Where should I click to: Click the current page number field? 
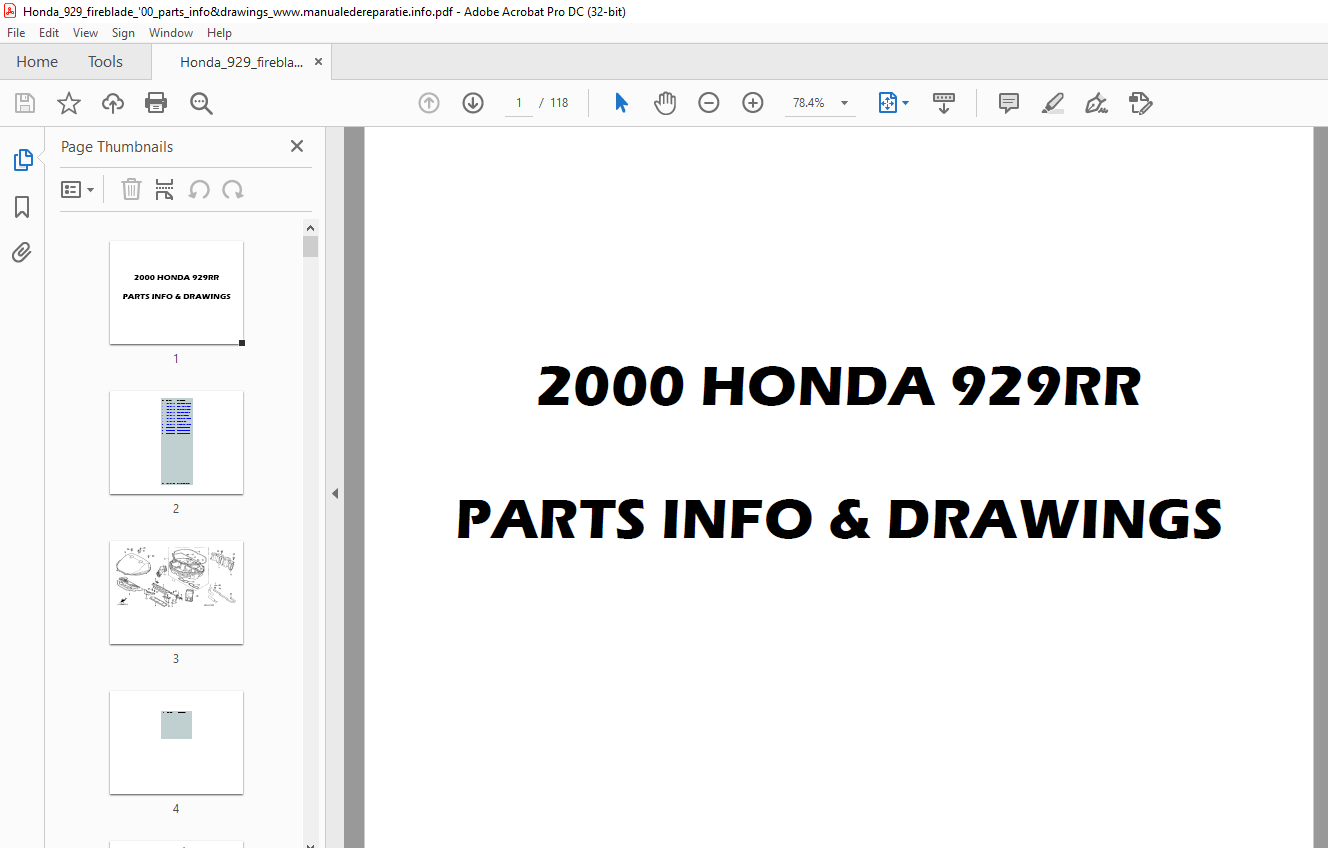point(519,103)
